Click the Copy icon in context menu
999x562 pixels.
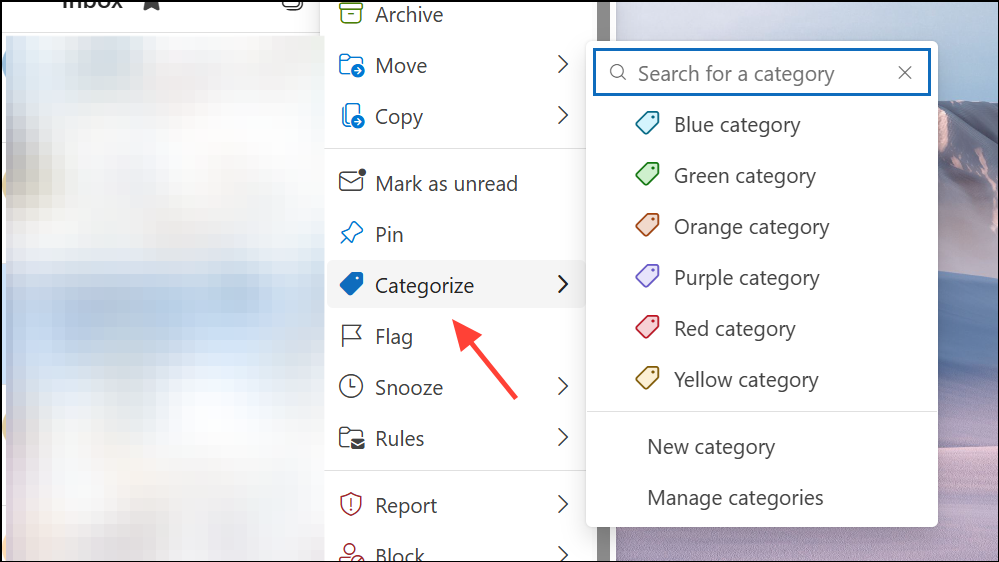[x=352, y=117]
